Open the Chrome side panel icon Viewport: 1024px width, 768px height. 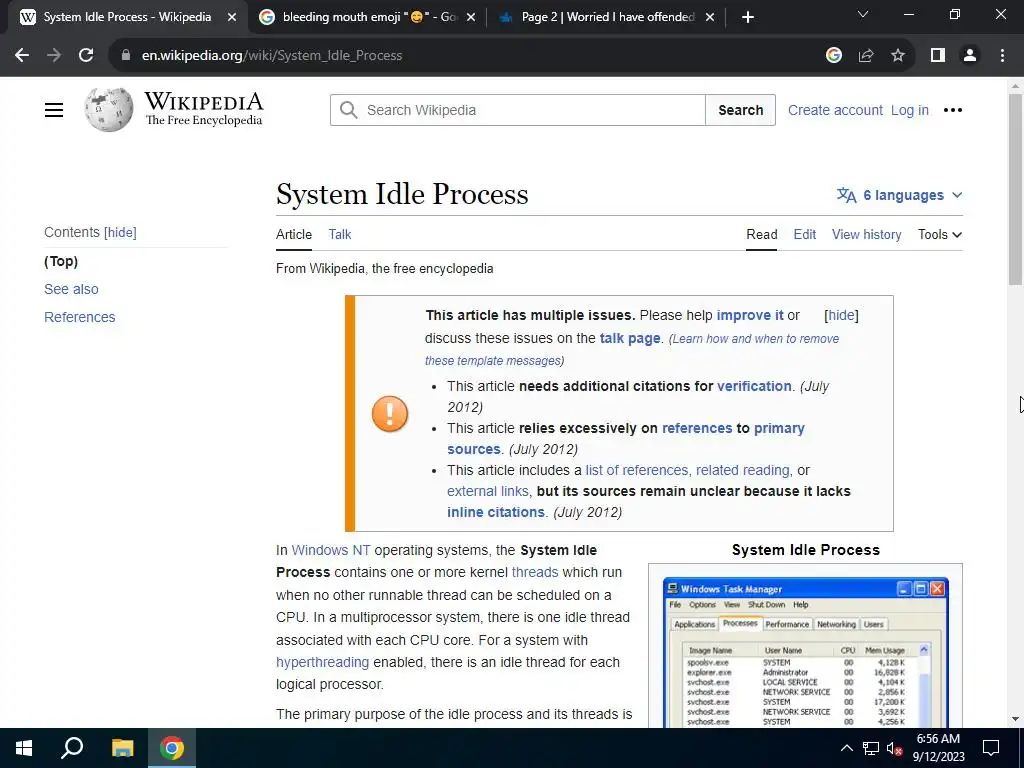click(938, 56)
